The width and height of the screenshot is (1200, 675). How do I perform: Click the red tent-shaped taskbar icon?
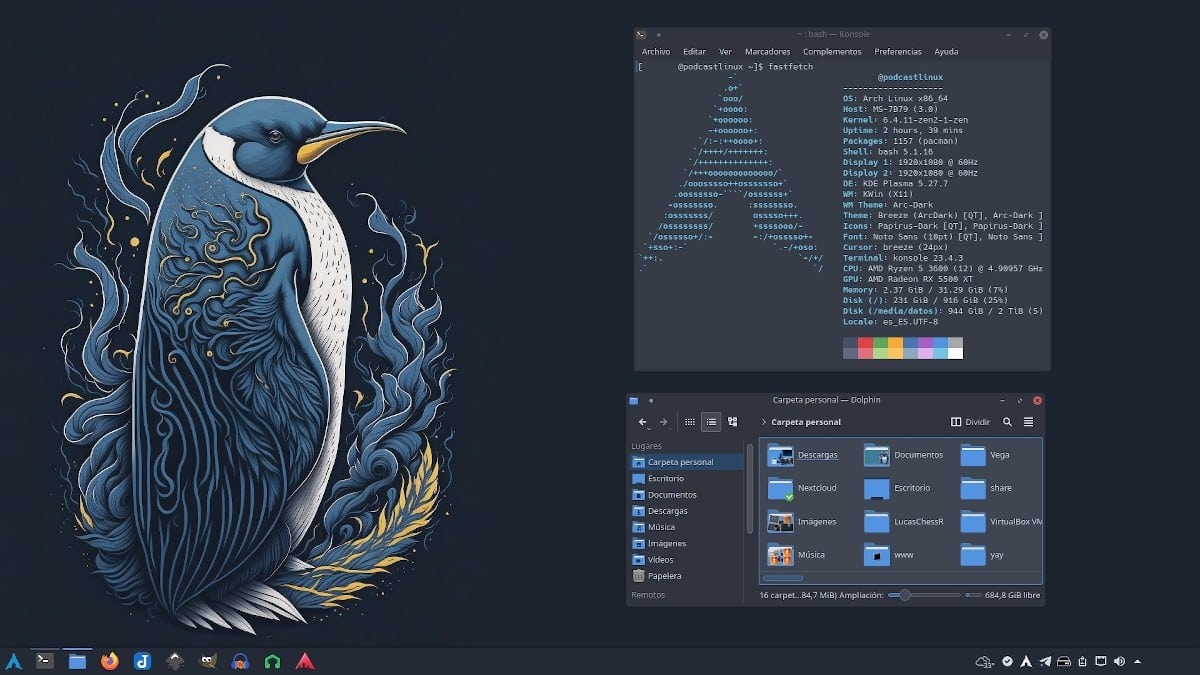[x=304, y=661]
